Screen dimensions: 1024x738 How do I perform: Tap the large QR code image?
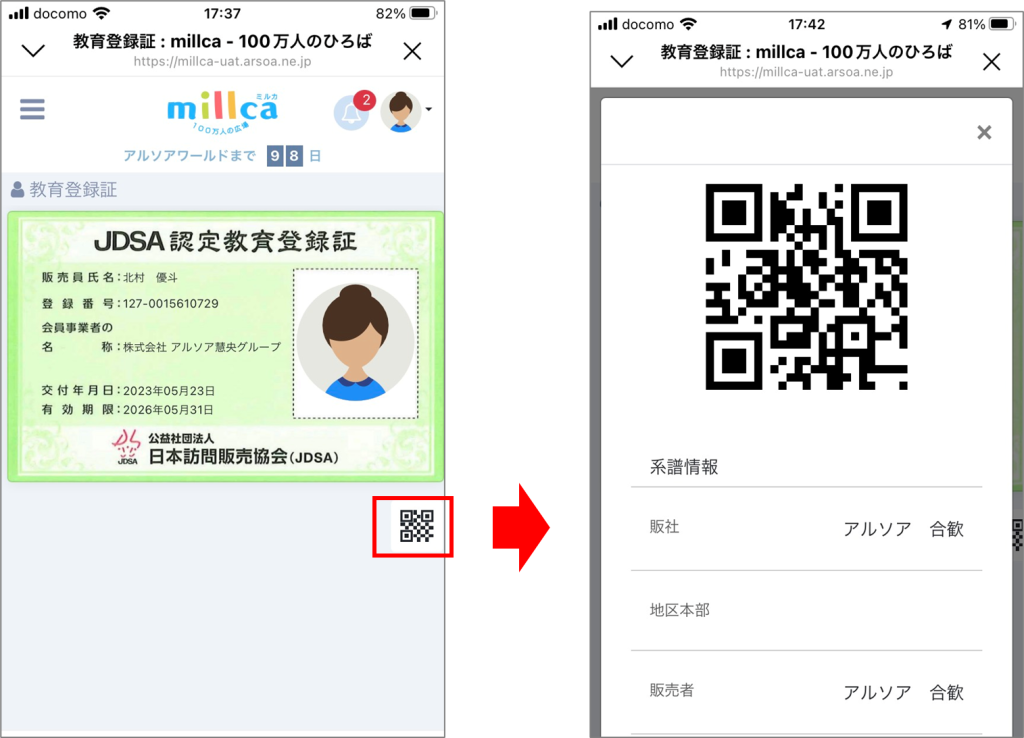pos(806,286)
